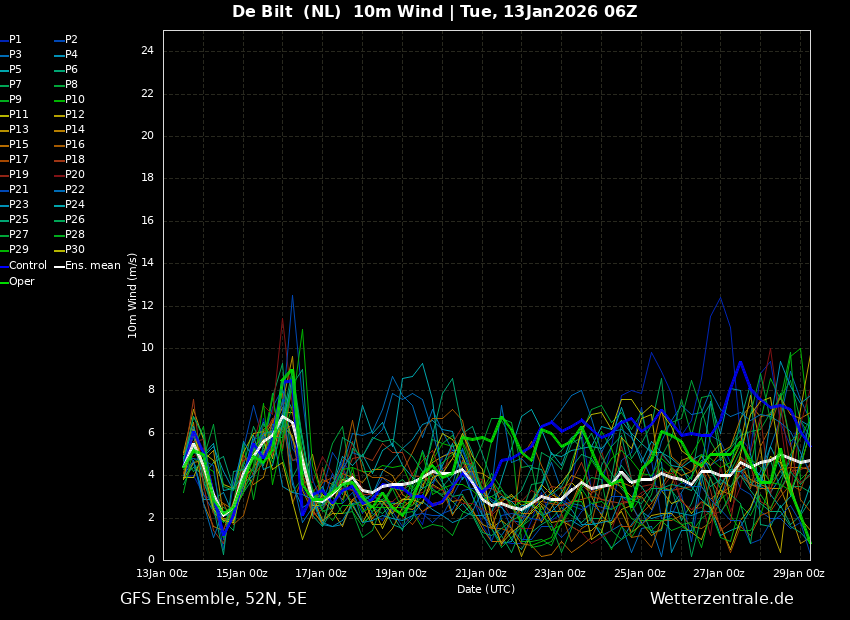Image resolution: width=850 pixels, height=620 pixels.
Task: Click the 10m Wind (m/s) axis title
Action: [132, 295]
